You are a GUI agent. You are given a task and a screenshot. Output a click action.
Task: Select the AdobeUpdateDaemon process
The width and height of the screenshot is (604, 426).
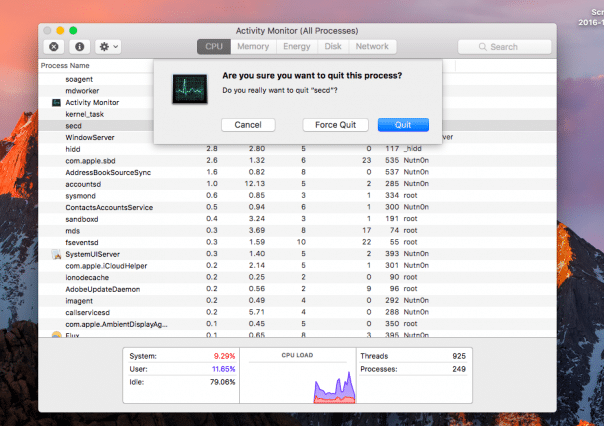pos(102,289)
